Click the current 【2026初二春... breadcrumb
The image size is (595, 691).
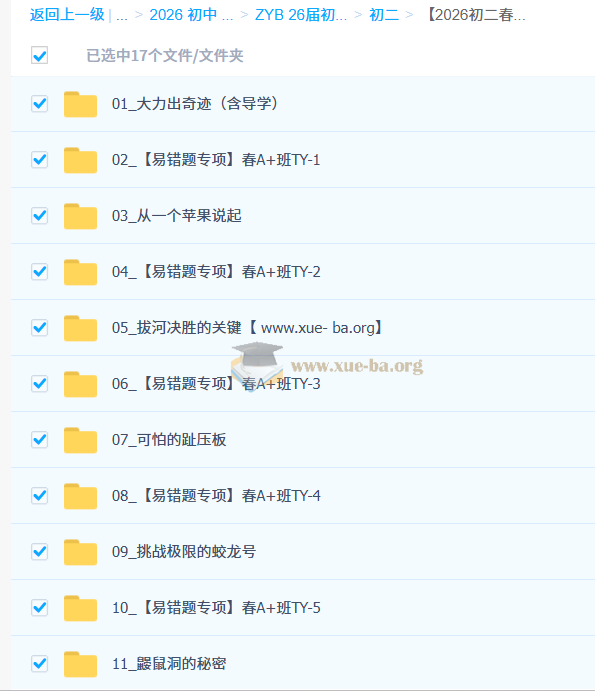(476, 15)
